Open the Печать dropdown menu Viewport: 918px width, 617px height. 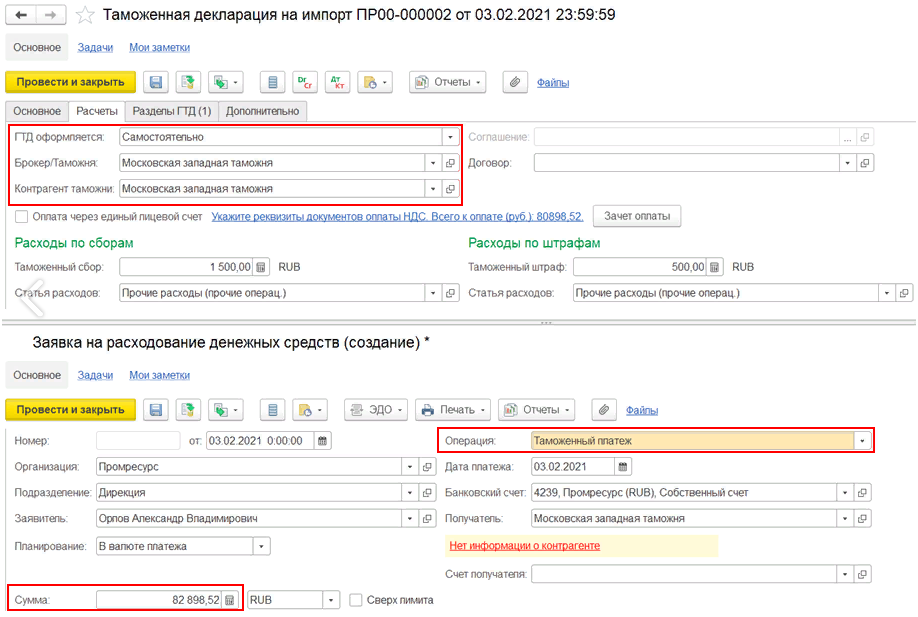coord(454,409)
